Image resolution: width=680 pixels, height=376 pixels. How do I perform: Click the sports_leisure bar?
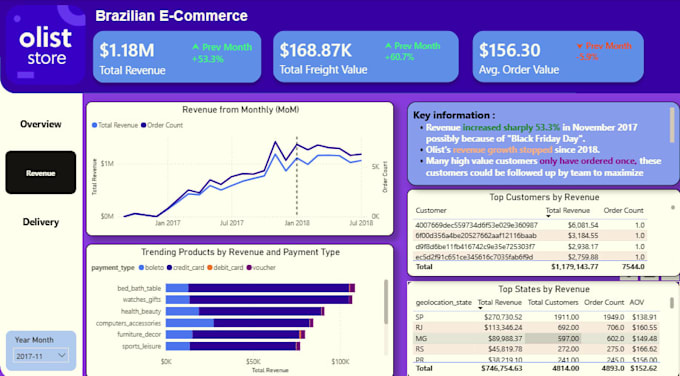click(x=233, y=346)
